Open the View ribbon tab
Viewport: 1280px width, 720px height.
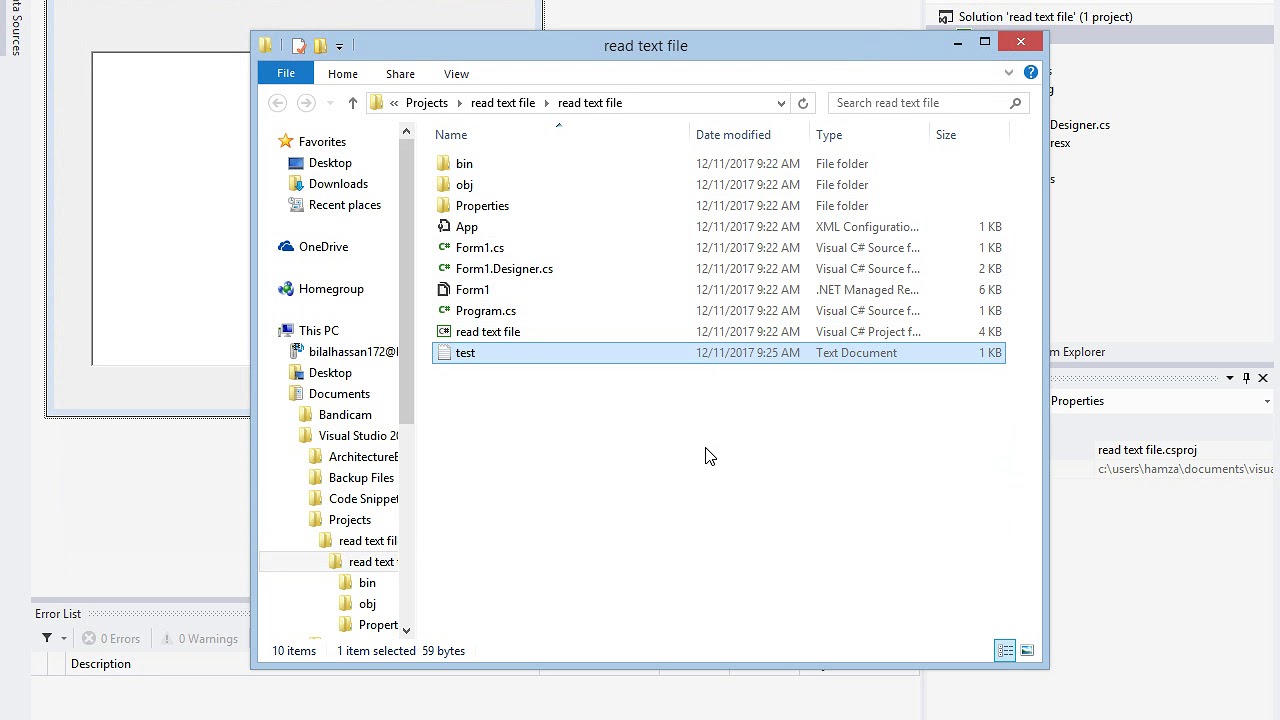pos(456,74)
